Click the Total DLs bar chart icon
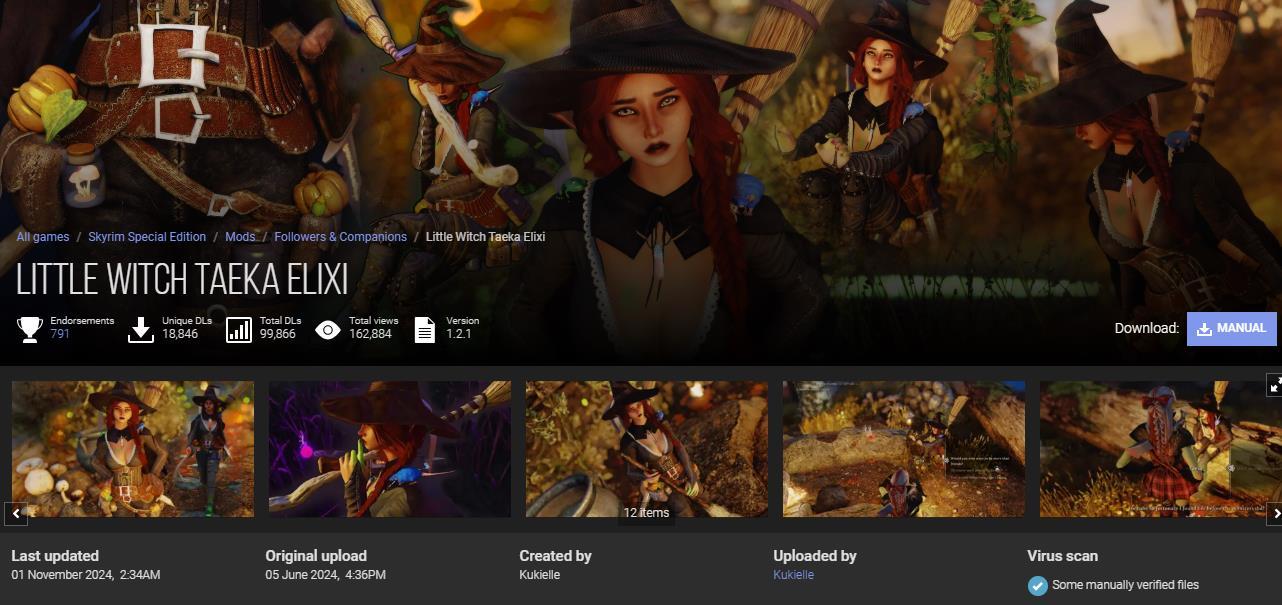Viewport: 1282px width, 605px height. pyautogui.click(x=239, y=329)
